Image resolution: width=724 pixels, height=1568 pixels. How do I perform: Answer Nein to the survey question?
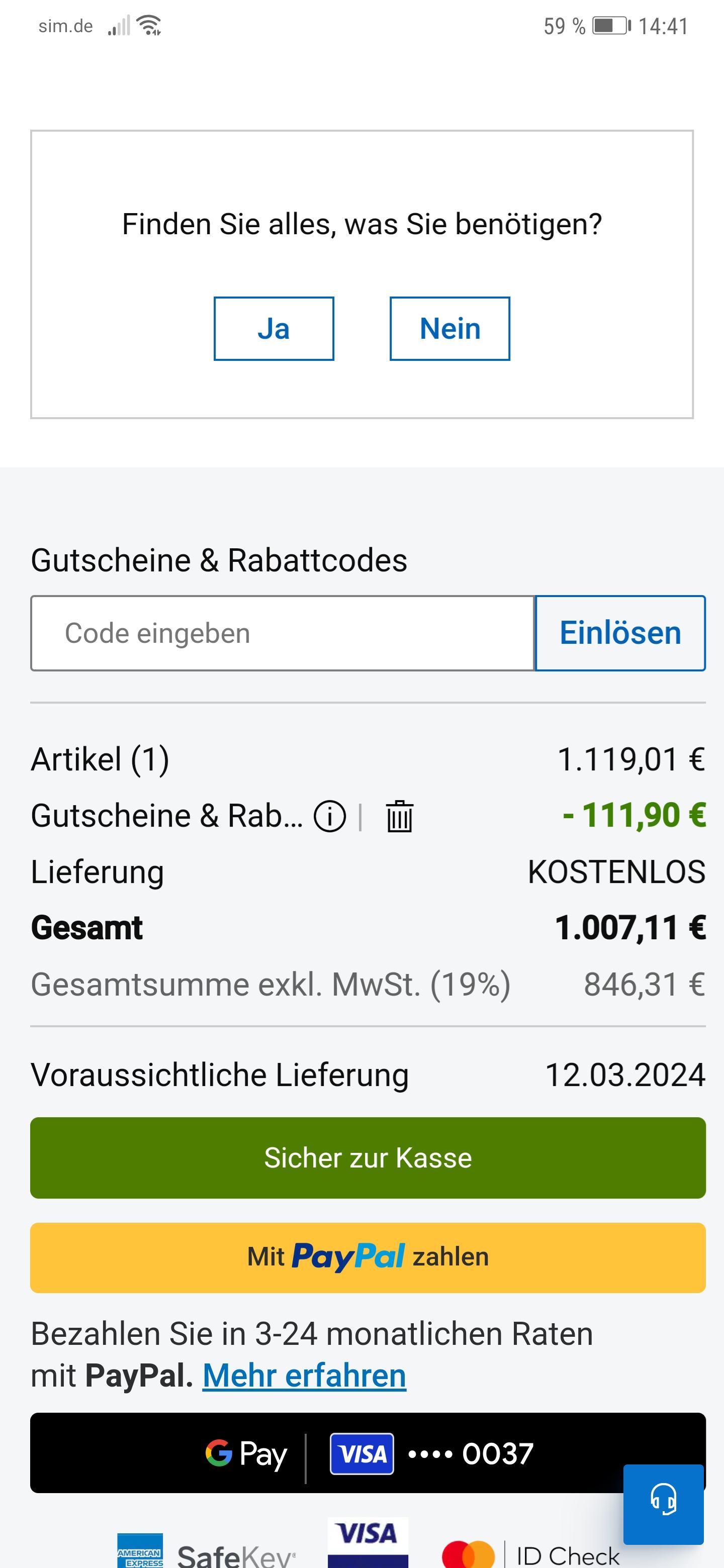pos(449,329)
